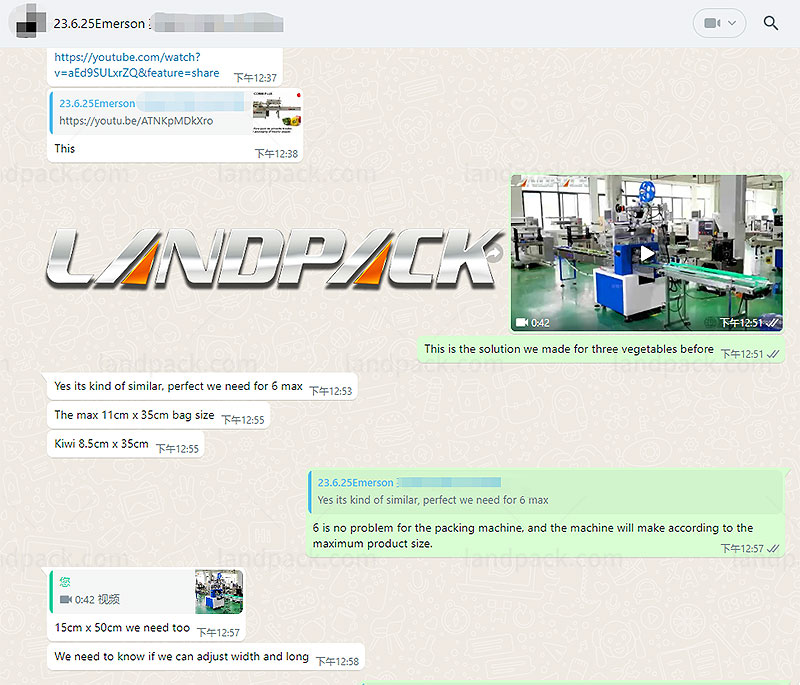Open the youtube.com/watch link
Image resolution: width=800 pixels, height=685 pixels.
point(136,65)
